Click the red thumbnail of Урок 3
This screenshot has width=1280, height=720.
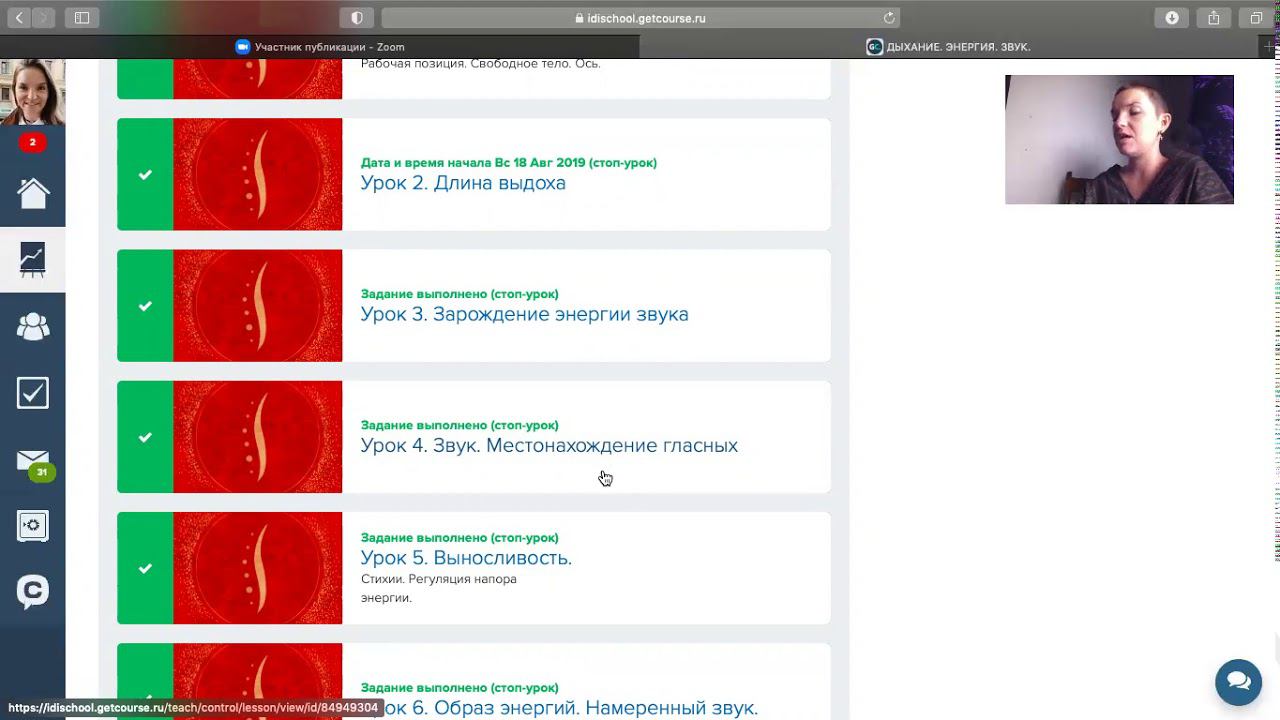tap(258, 305)
